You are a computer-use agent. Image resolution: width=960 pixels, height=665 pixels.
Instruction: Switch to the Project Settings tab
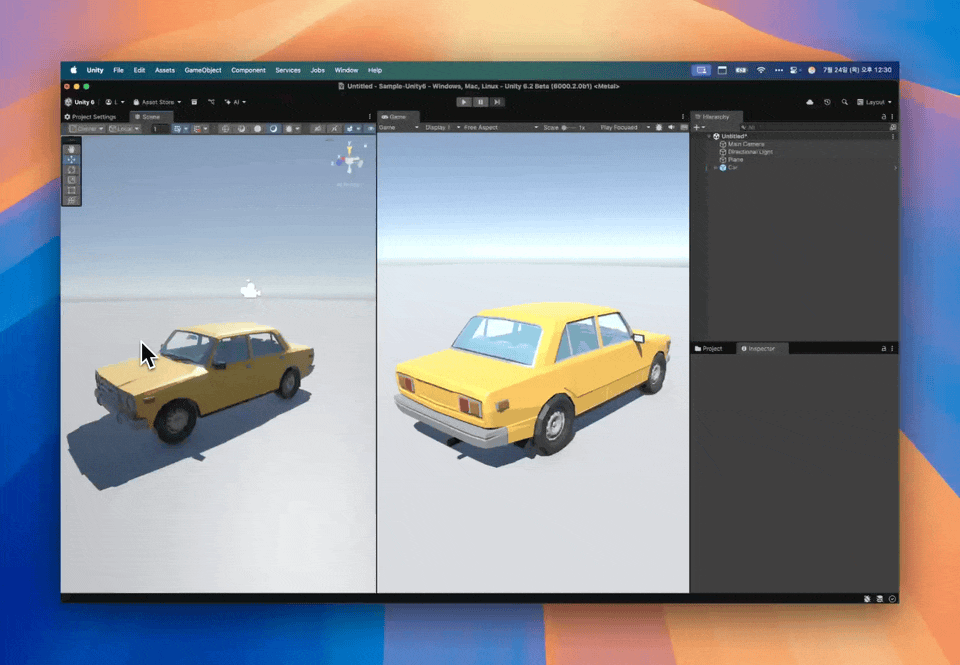tap(91, 117)
